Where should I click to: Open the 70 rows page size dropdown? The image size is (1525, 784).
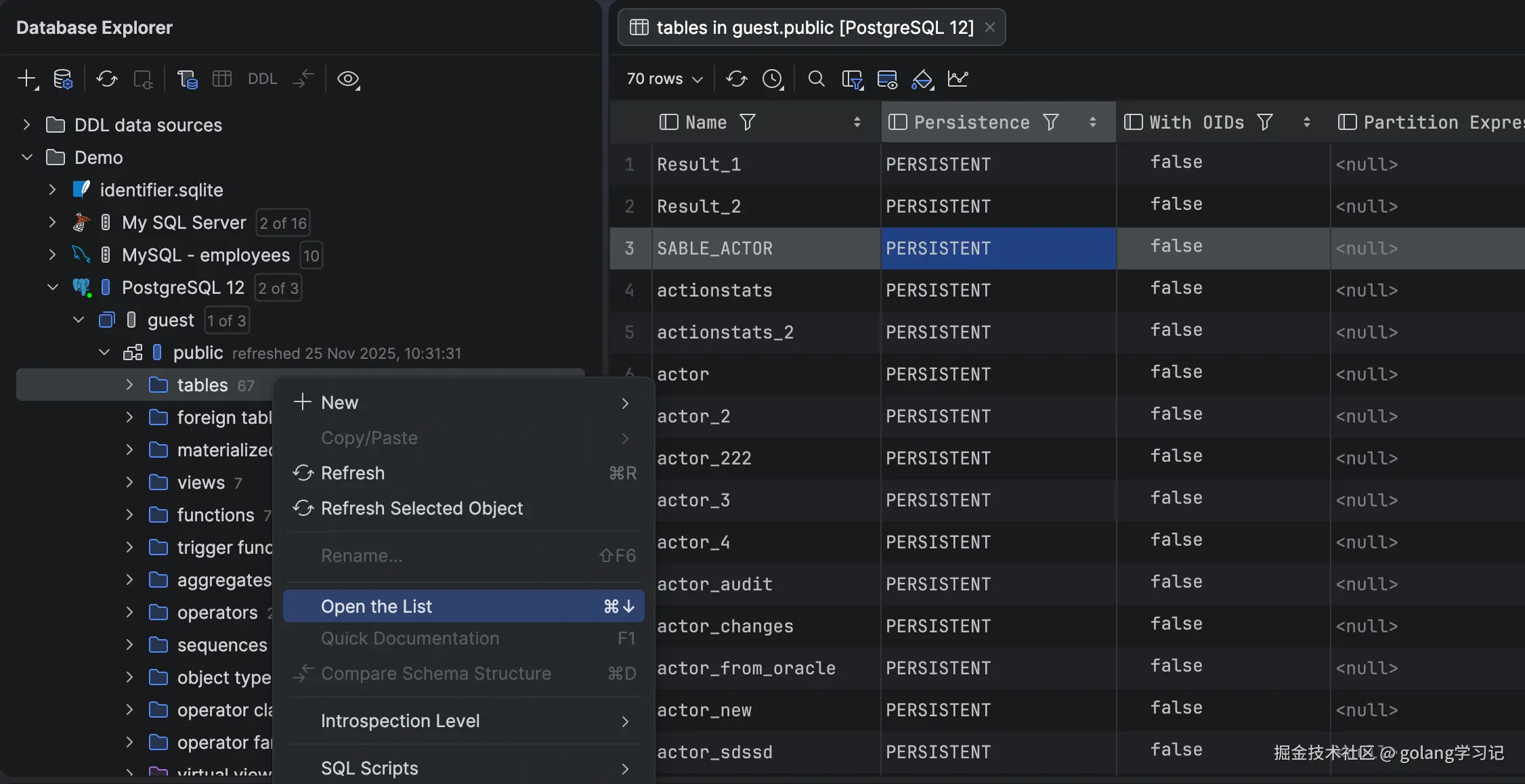[664, 79]
